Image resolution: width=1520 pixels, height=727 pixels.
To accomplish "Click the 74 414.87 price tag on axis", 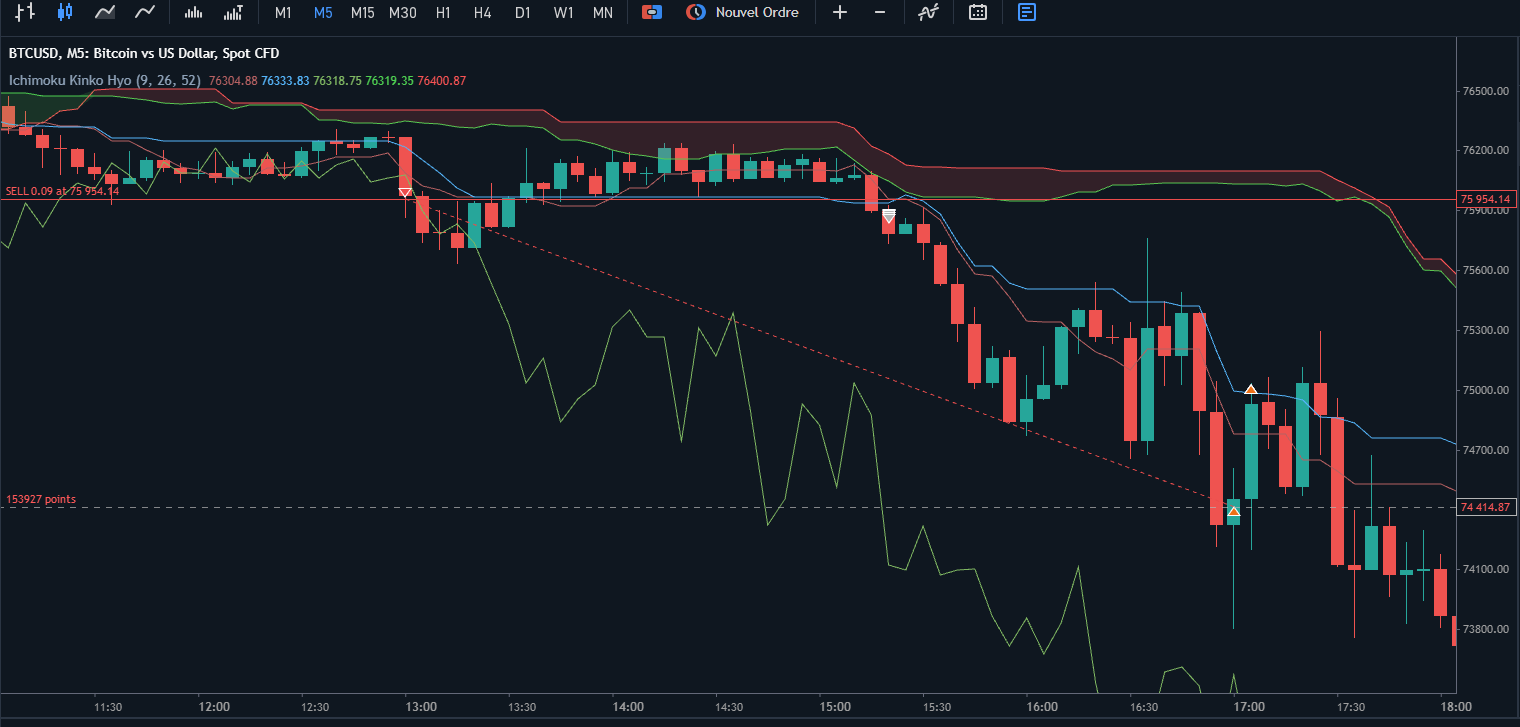I will [1484, 508].
